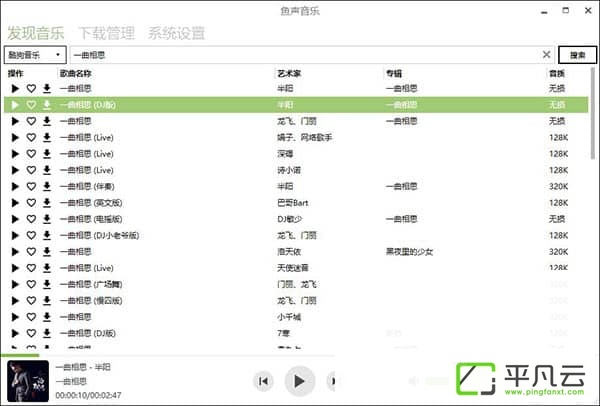Open the 下载管理 tab
Screen dimensions: 600x406
106,33
